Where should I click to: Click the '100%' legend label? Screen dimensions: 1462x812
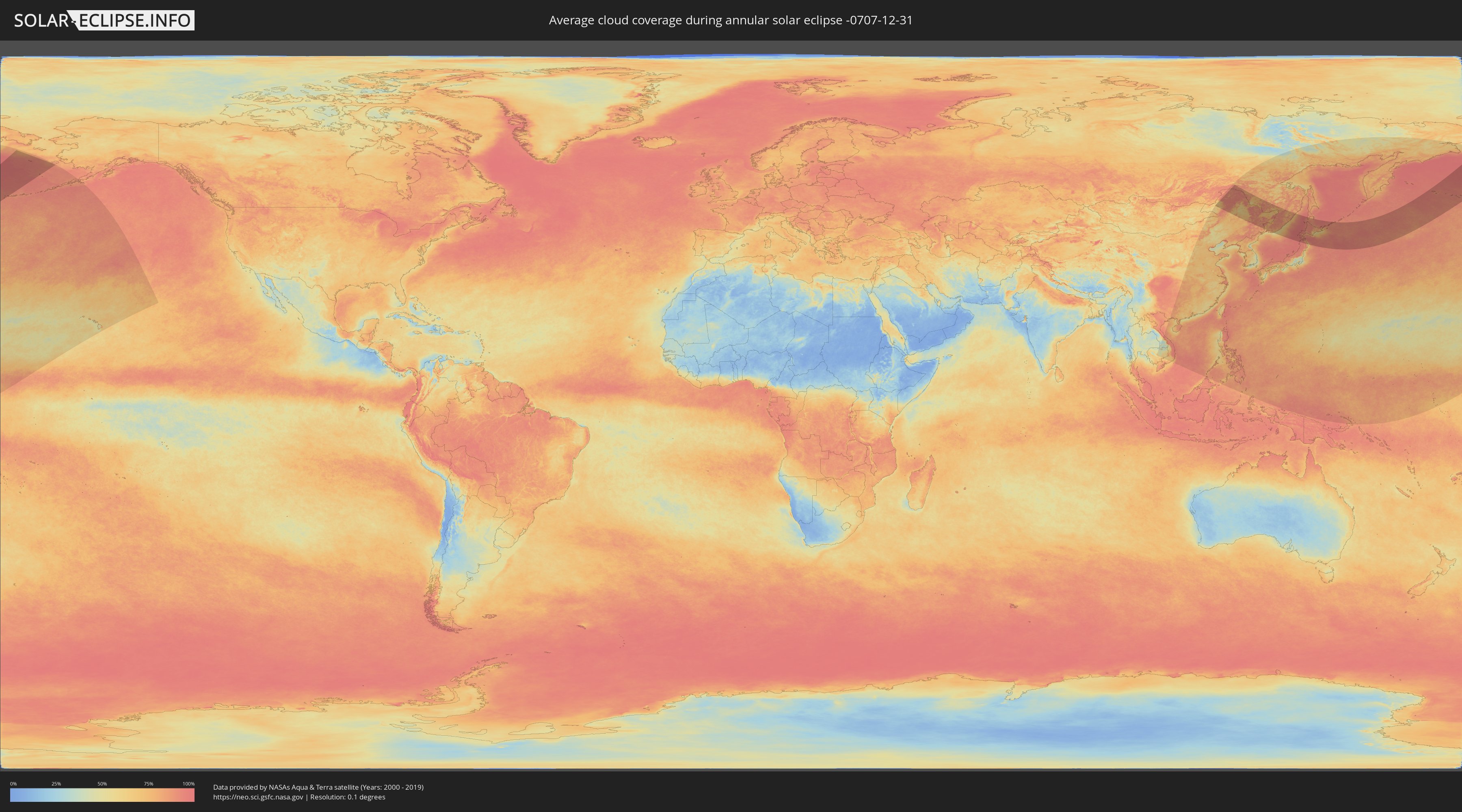click(188, 784)
